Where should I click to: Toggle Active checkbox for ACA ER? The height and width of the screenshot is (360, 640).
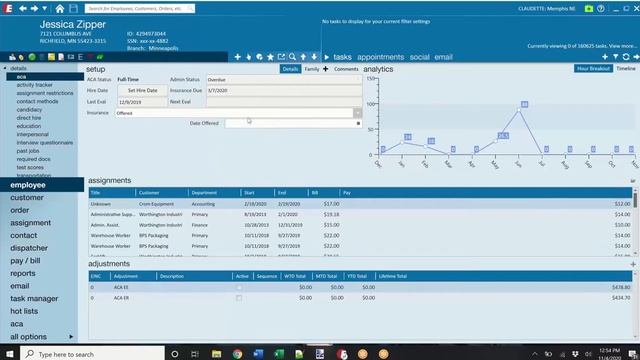point(239,298)
